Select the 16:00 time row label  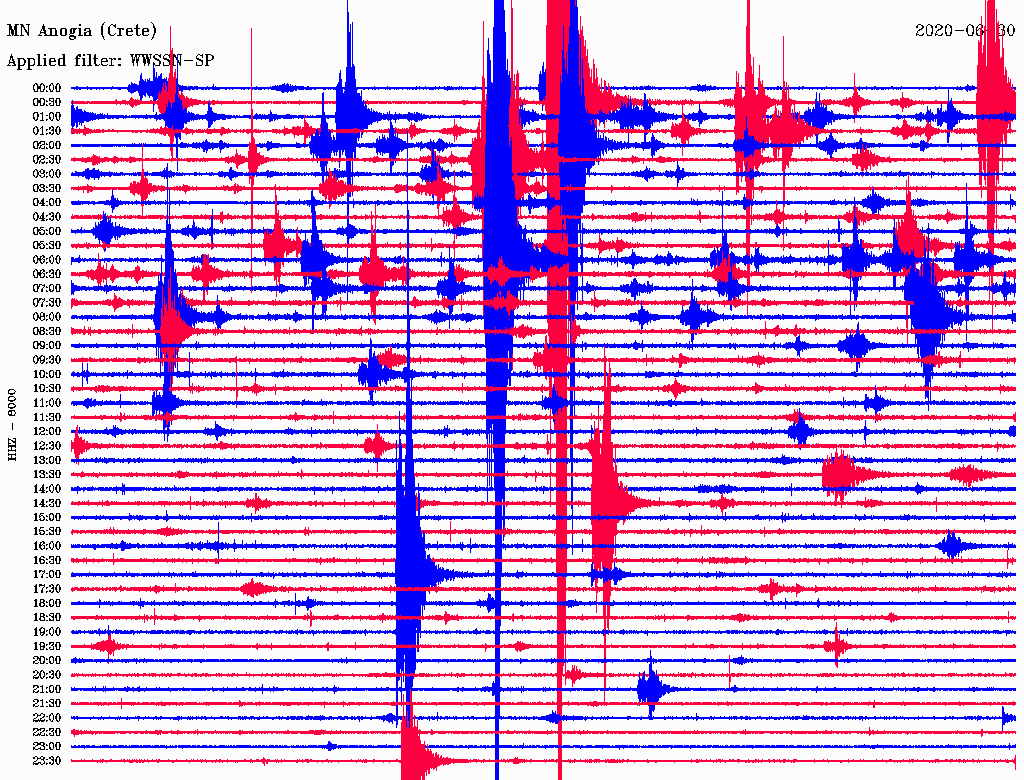click(x=47, y=546)
